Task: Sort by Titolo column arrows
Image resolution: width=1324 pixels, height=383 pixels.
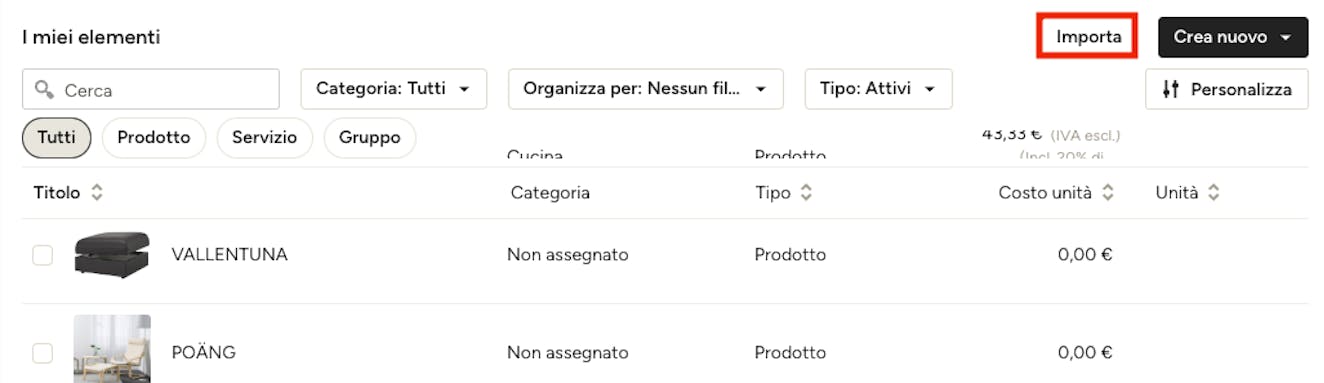Action: coord(97,193)
